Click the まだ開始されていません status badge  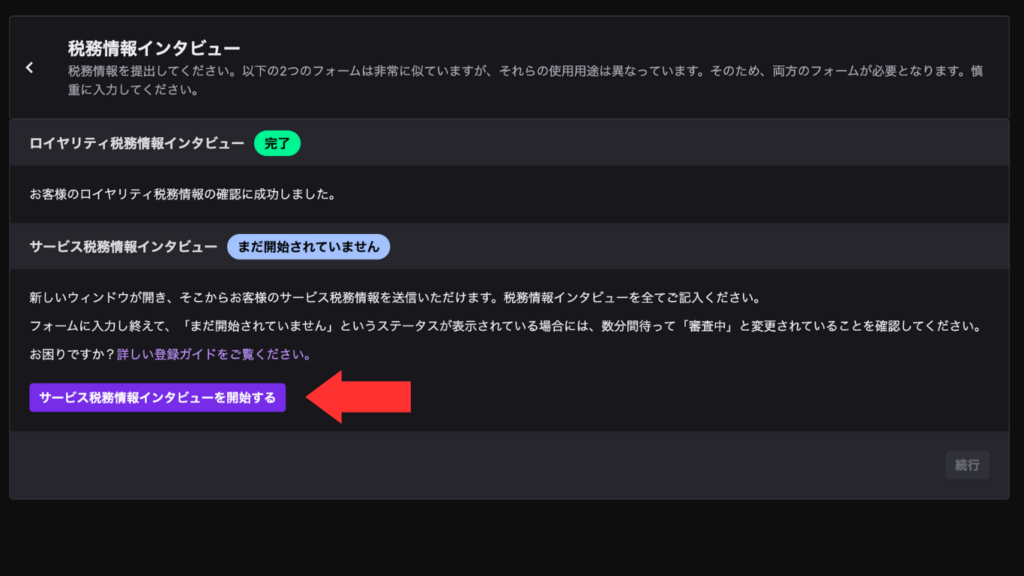coord(308,247)
